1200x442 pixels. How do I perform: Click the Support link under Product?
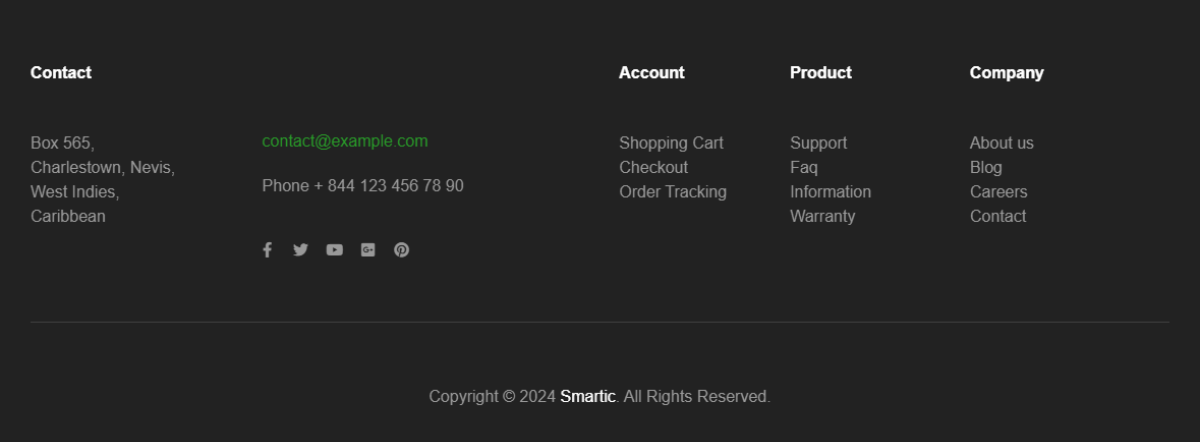point(818,143)
